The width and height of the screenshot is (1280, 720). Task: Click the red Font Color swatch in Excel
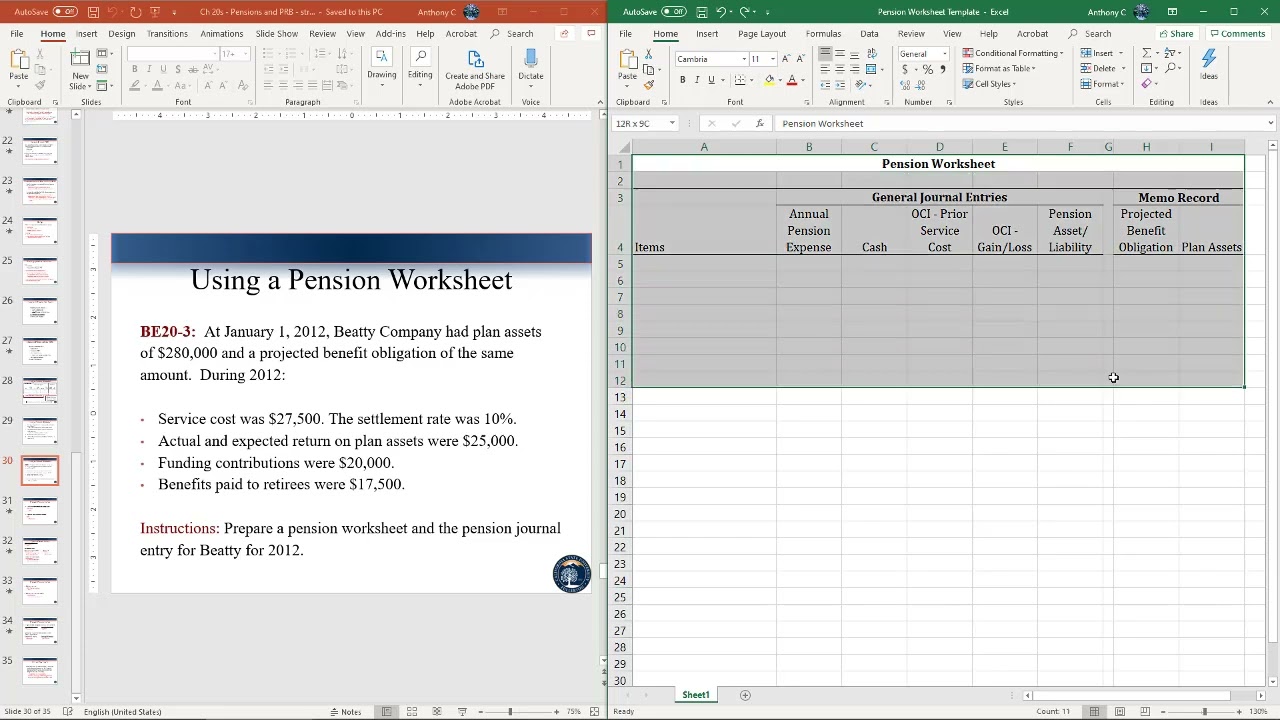click(x=791, y=80)
